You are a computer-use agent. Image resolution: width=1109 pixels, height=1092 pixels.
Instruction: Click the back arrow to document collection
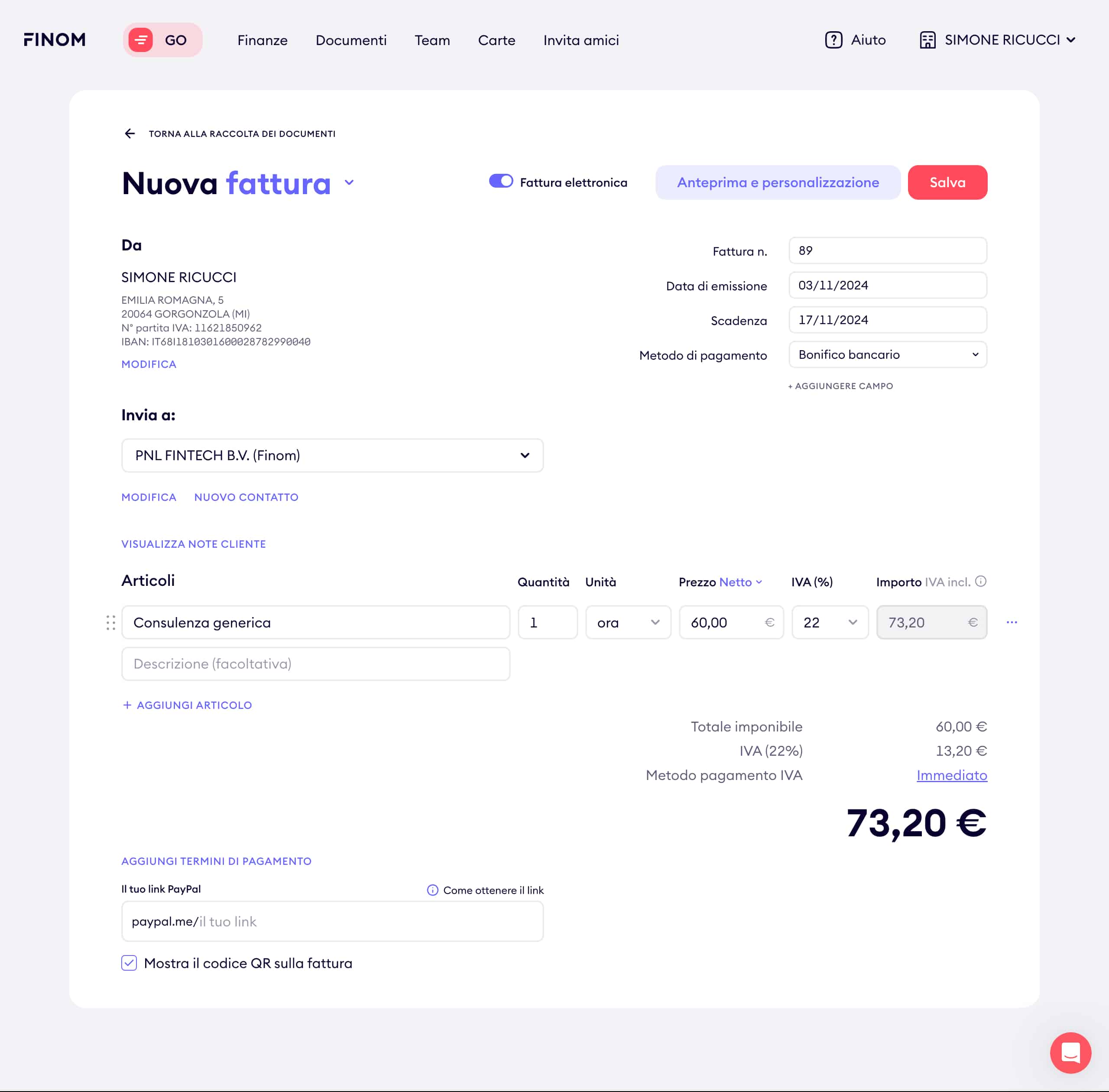(130, 133)
